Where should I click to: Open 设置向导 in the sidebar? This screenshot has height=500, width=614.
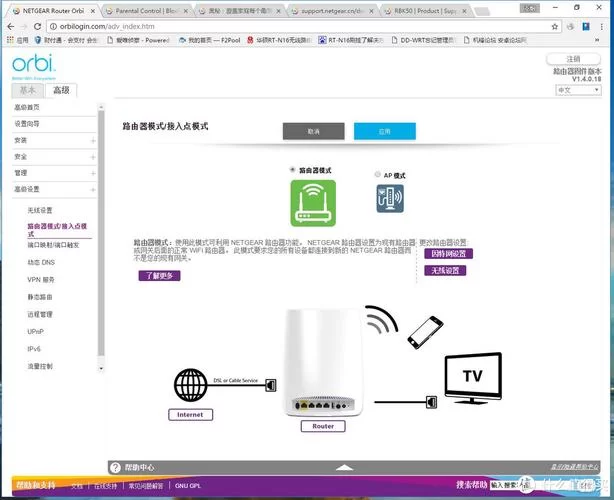[27, 124]
